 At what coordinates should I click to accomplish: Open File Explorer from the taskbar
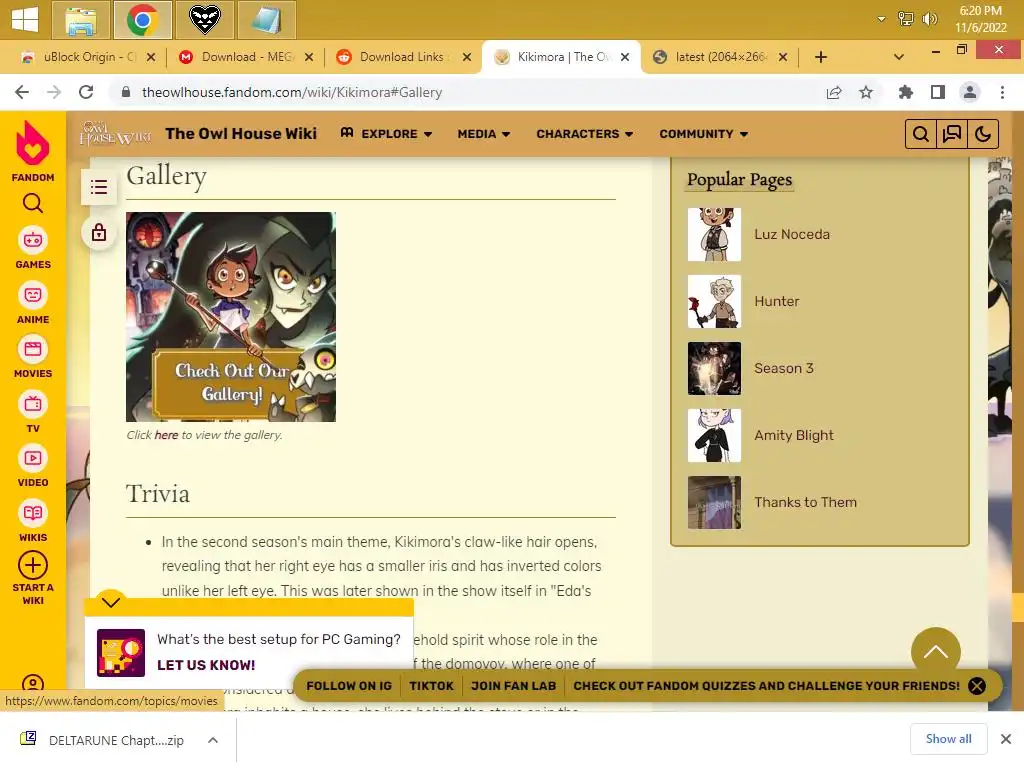pos(80,20)
